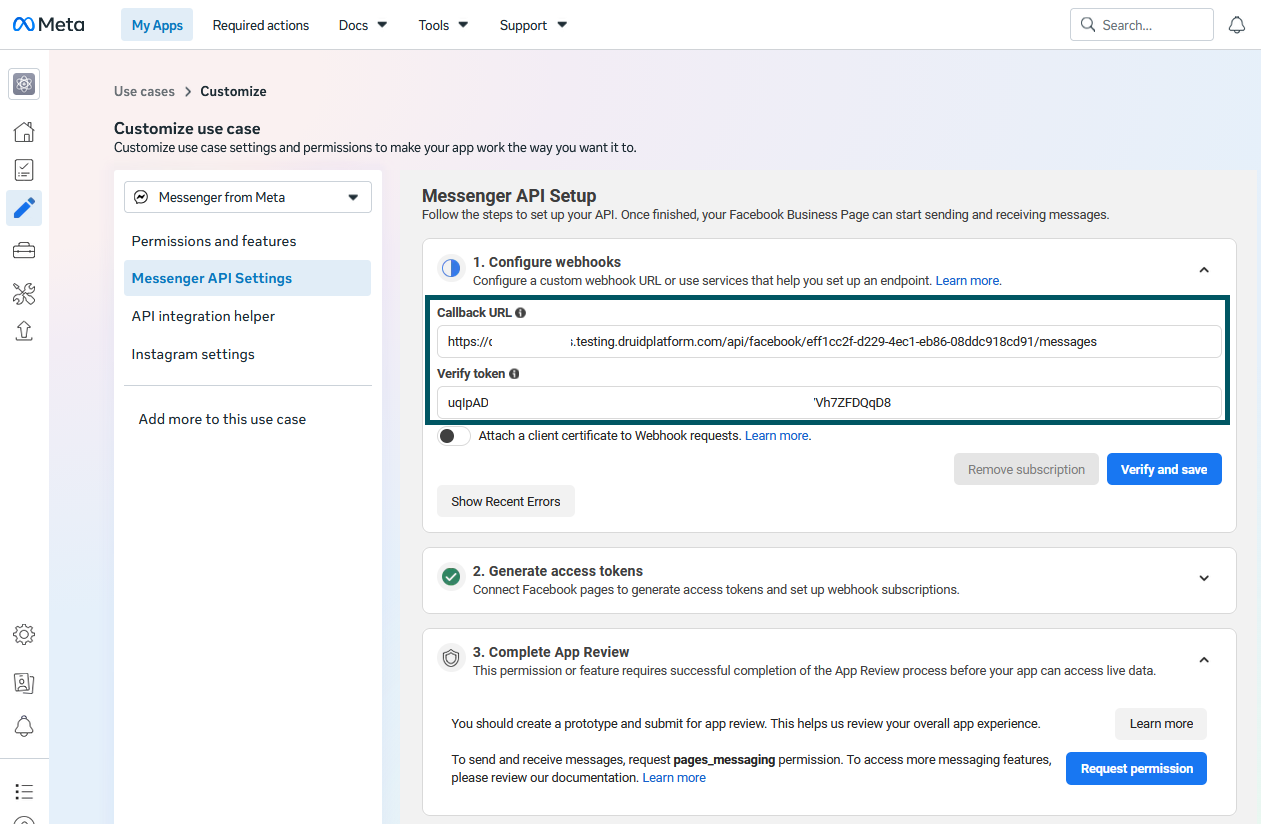Open the My Apps tab
This screenshot has height=824, width=1261.
[157, 25]
